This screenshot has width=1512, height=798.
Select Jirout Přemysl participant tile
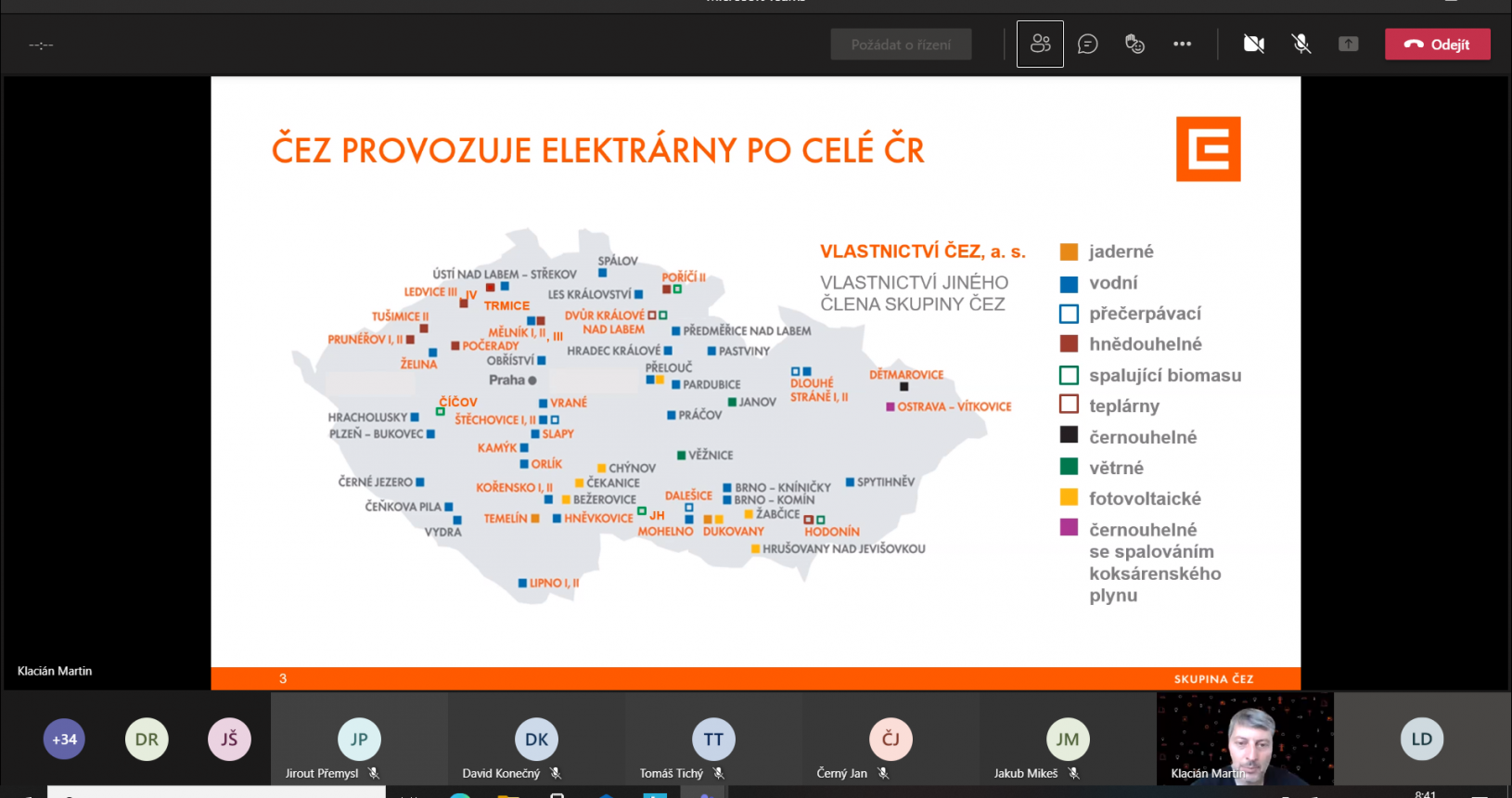(x=359, y=739)
